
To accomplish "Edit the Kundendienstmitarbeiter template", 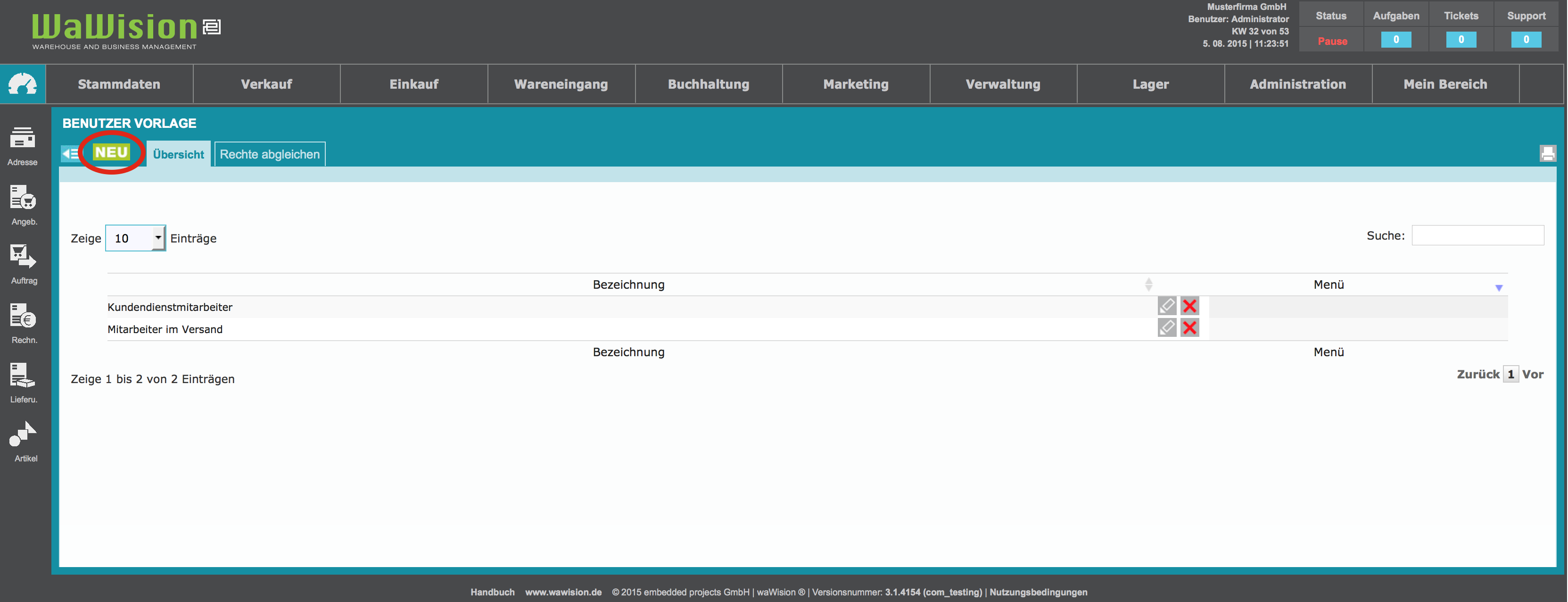I will (1166, 306).
